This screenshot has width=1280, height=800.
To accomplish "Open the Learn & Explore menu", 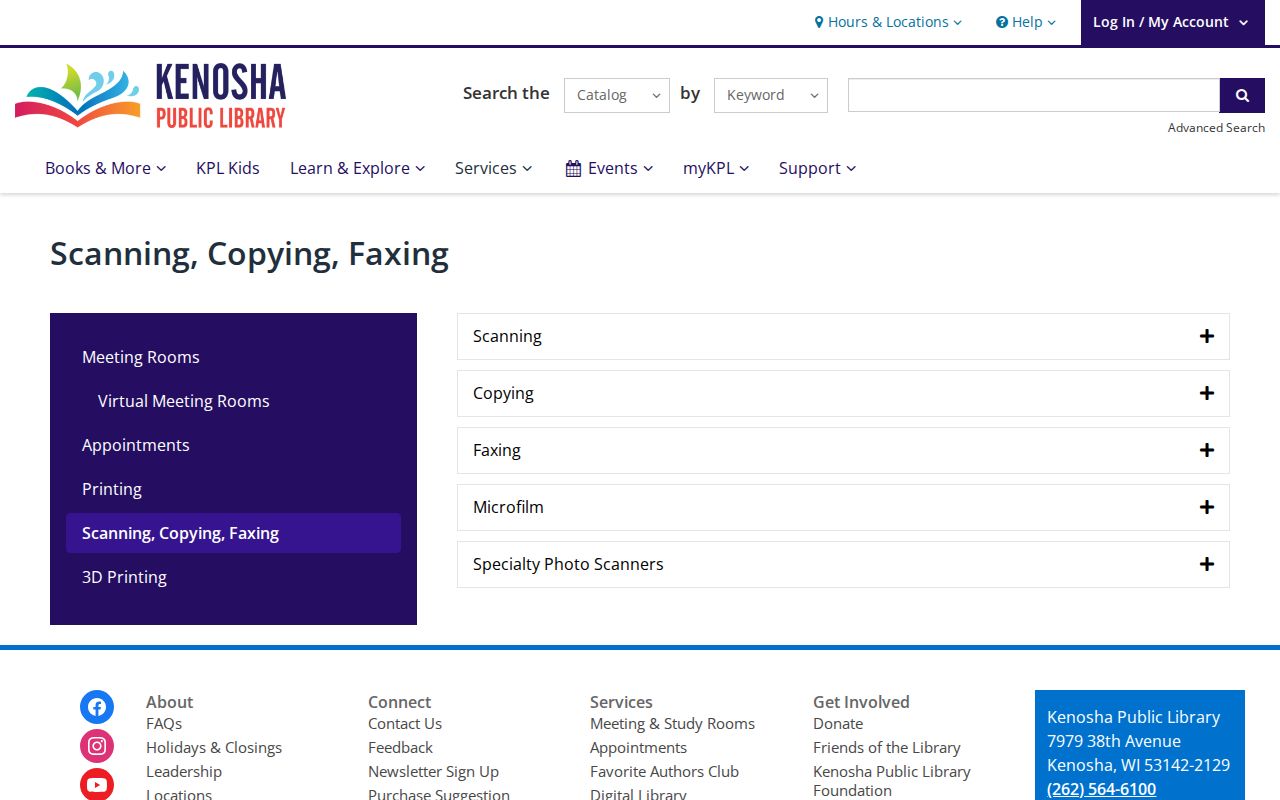I will pos(357,168).
